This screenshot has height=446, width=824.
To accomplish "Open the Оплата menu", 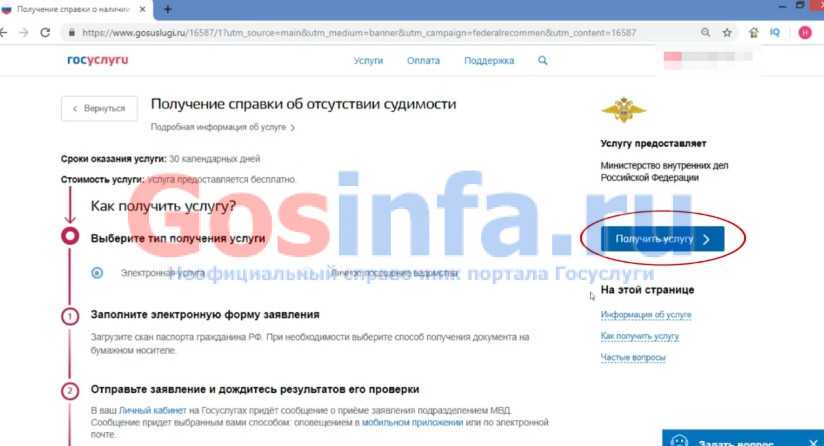I will click(x=423, y=61).
